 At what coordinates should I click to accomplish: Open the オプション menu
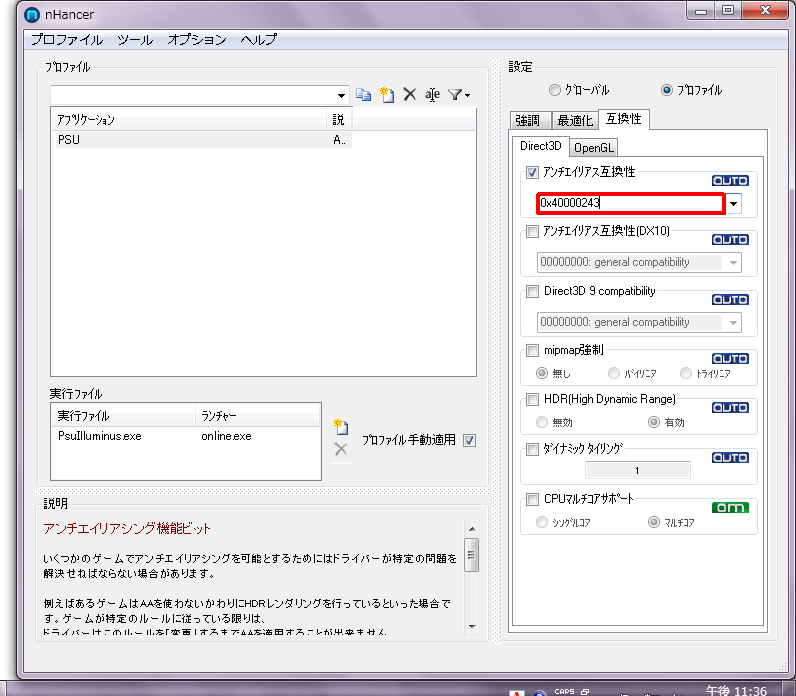[x=197, y=40]
